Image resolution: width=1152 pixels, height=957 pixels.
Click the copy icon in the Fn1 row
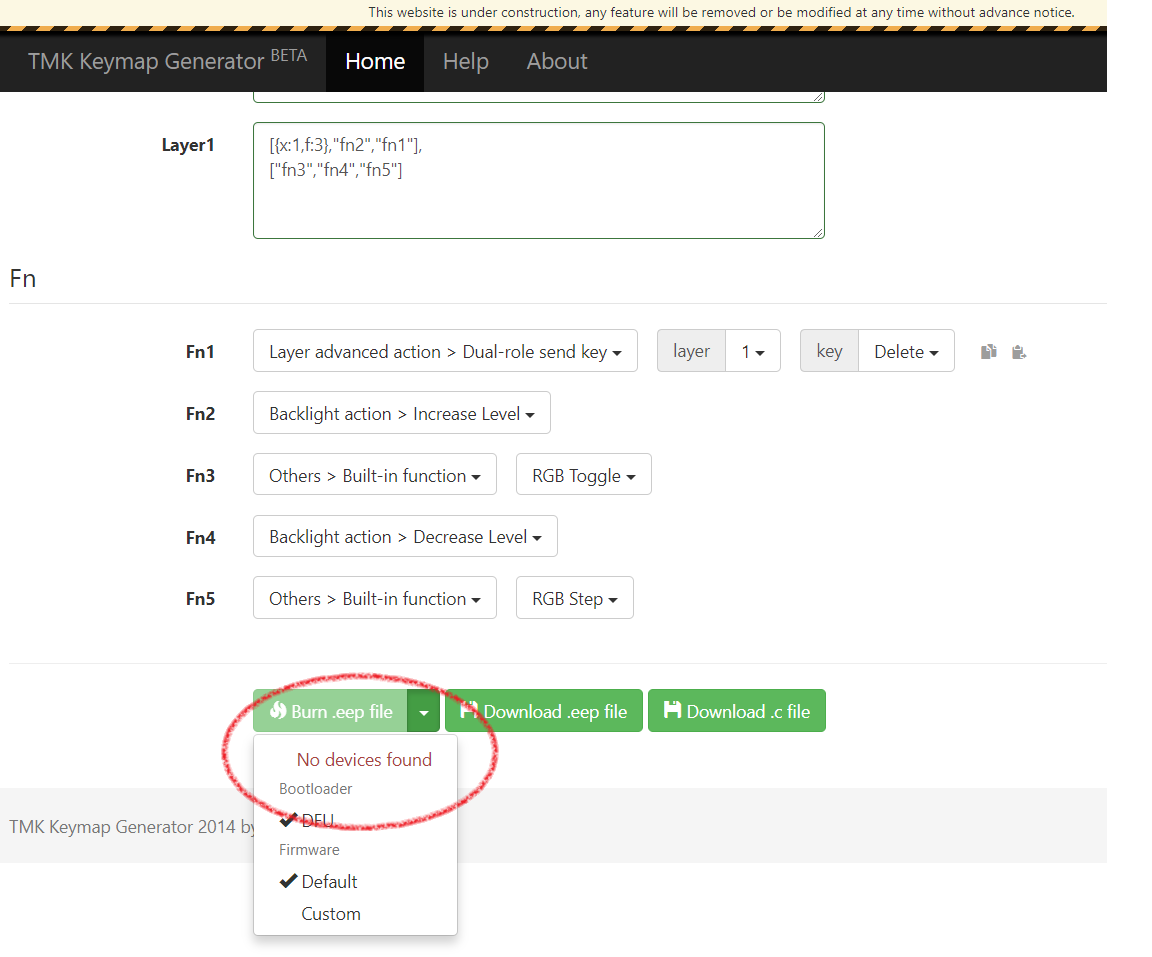click(x=989, y=352)
